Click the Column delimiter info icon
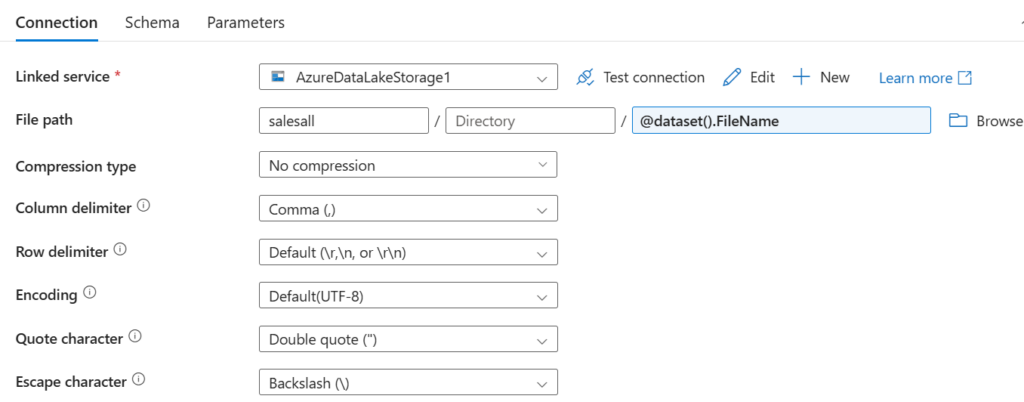The width and height of the screenshot is (1024, 402). coord(143,207)
